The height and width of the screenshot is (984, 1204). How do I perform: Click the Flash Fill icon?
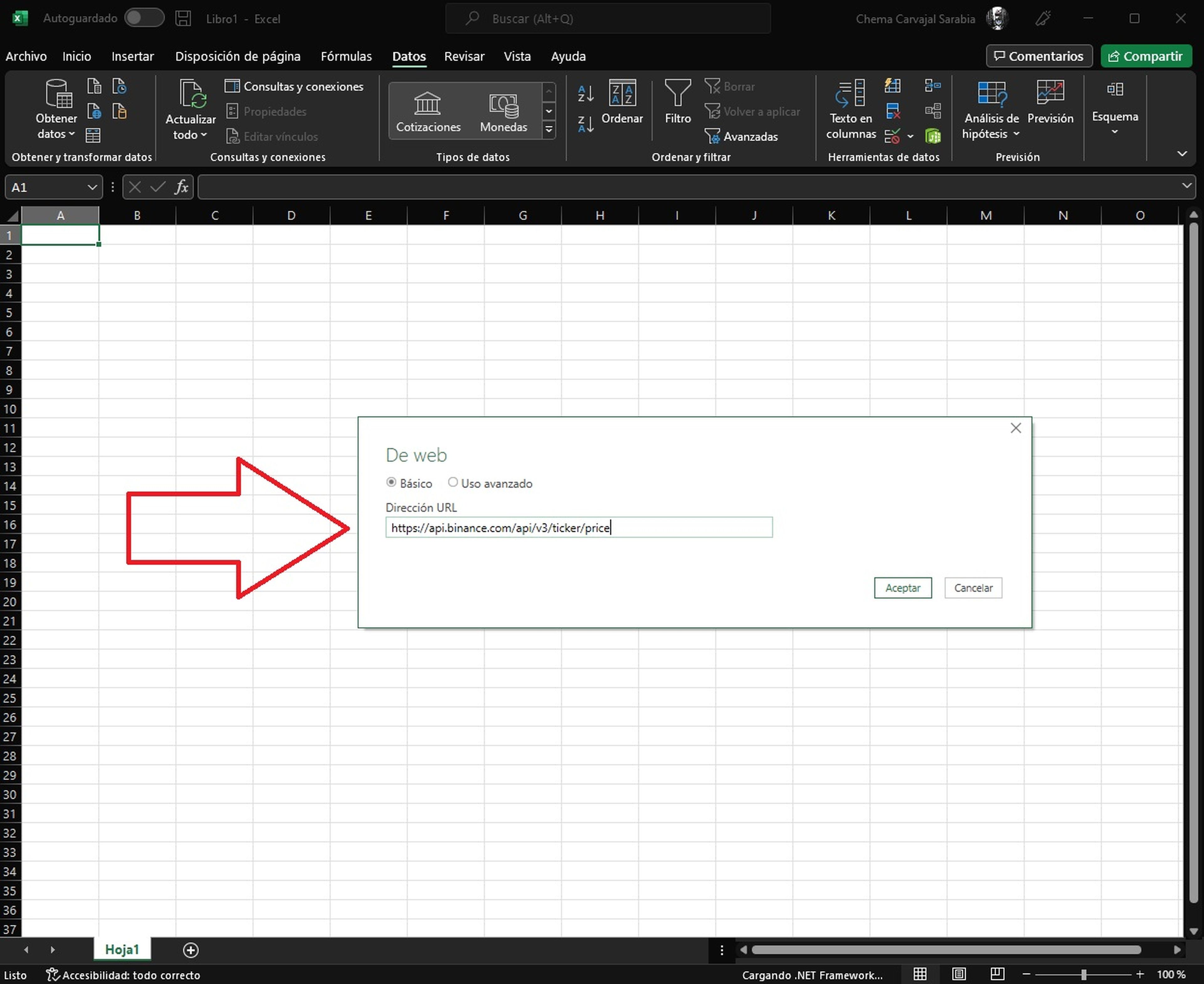coord(892,86)
